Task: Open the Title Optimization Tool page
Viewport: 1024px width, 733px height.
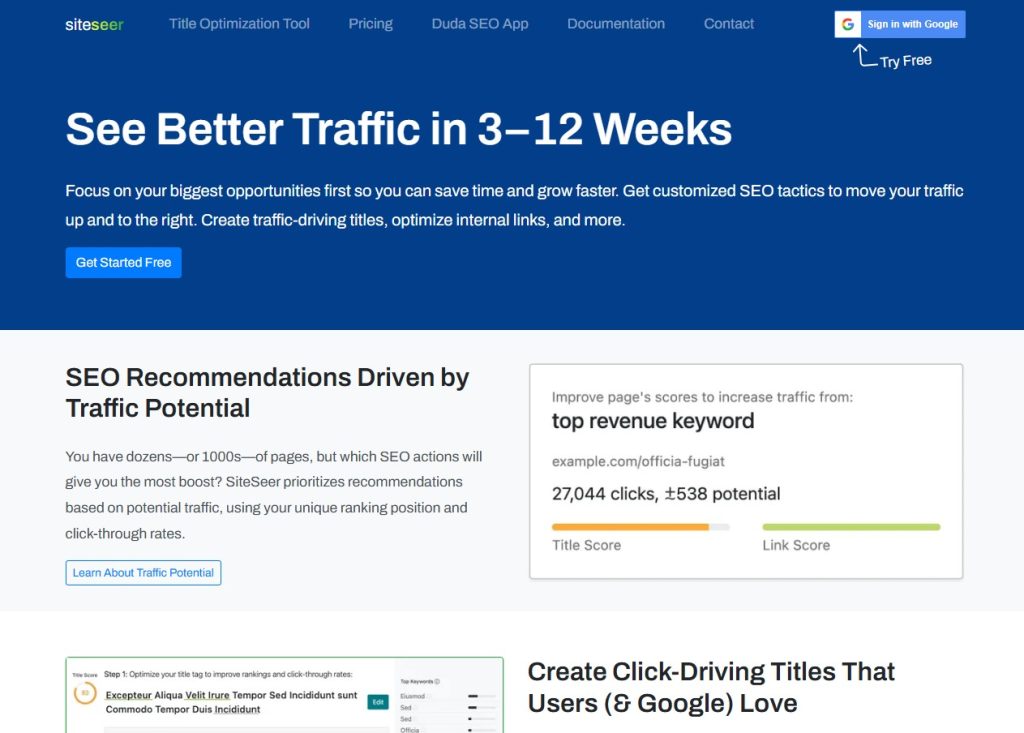Action: click(239, 24)
